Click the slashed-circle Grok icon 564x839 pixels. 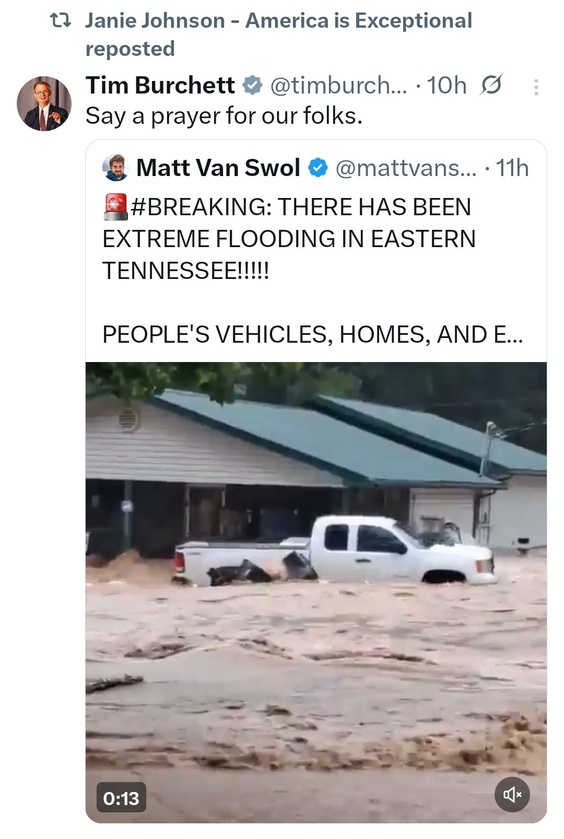point(491,85)
